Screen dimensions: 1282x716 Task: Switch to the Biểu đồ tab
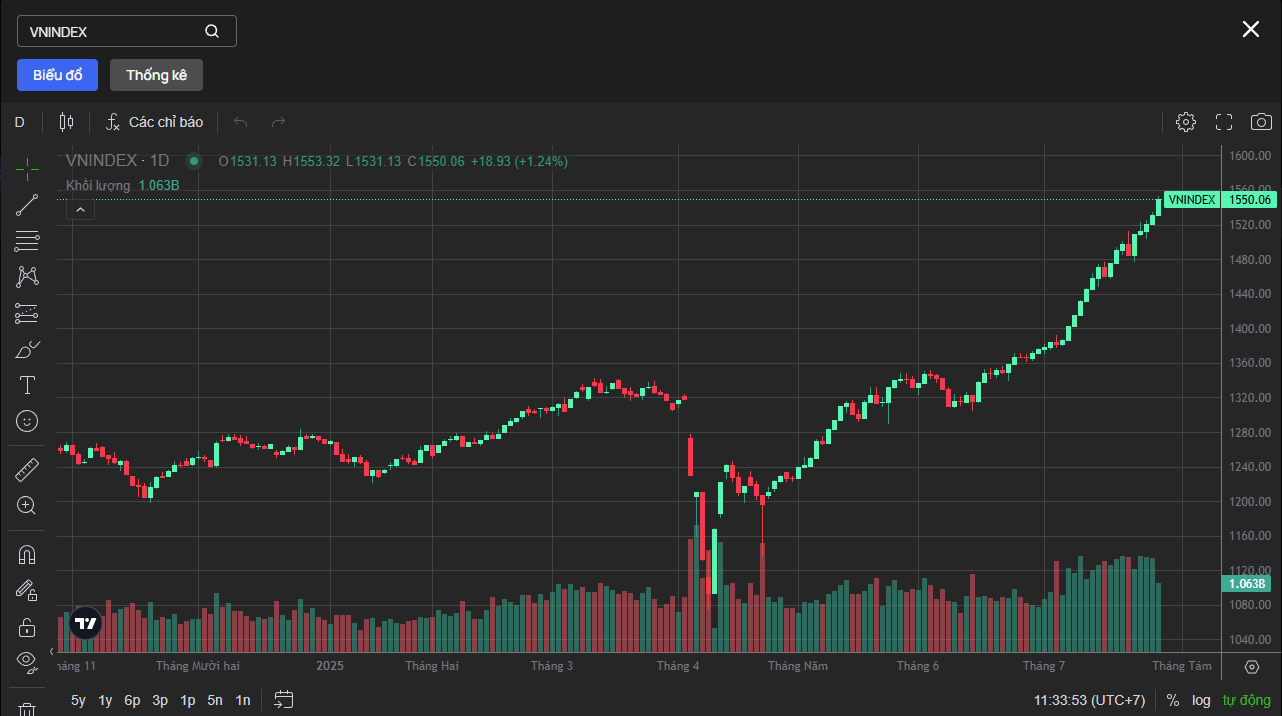(x=57, y=75)
